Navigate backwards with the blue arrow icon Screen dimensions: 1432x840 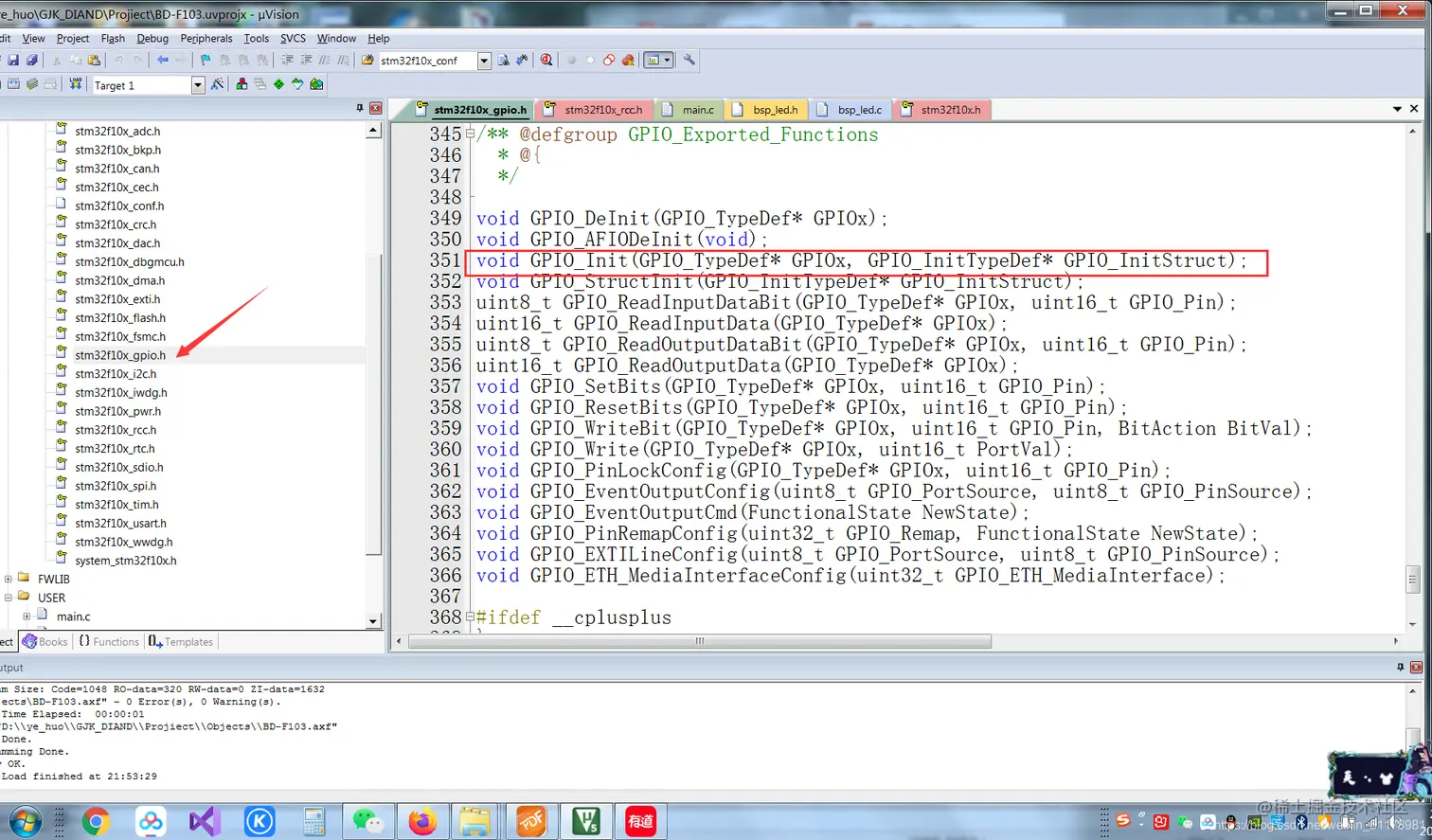coord(163,60)
